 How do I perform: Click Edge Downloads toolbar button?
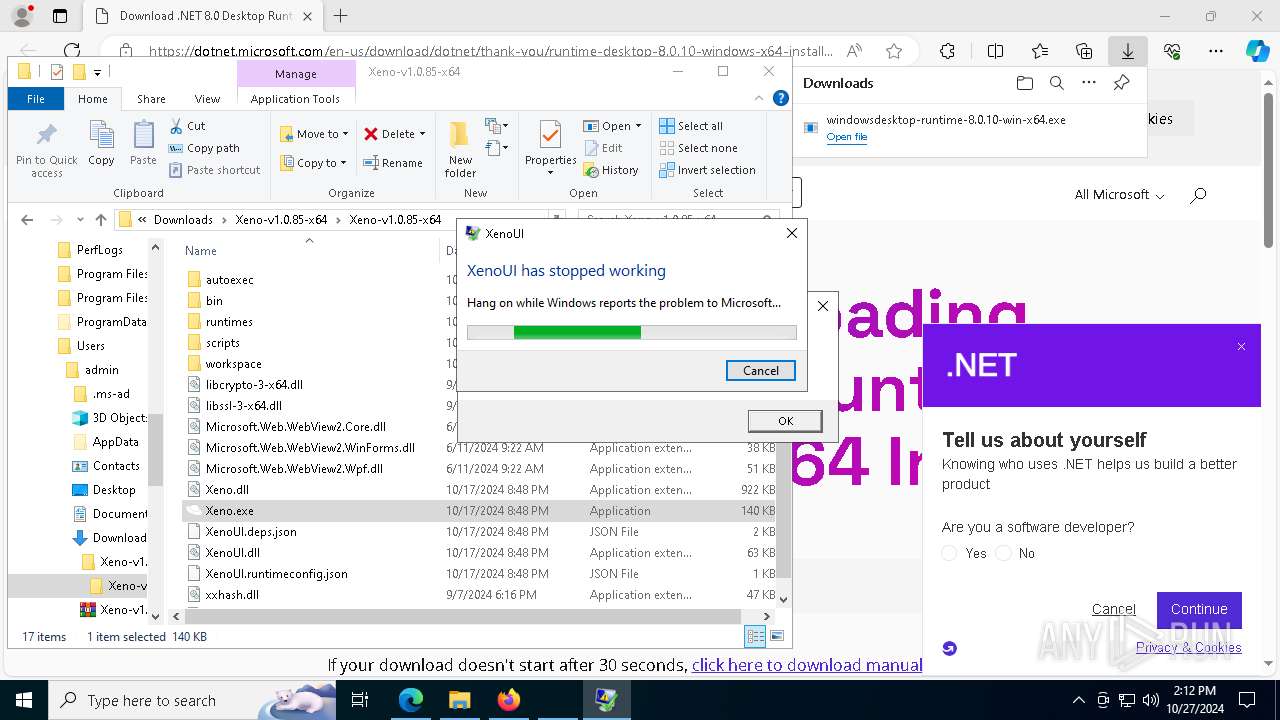point(1127,51)
